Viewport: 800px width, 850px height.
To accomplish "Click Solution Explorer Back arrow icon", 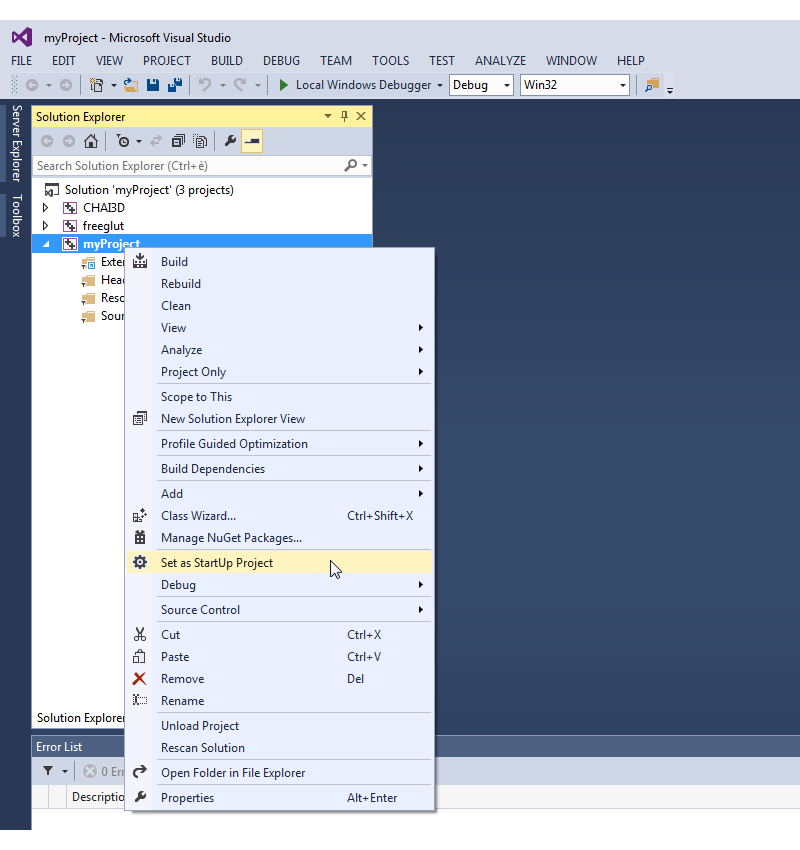I will (47, 141).
